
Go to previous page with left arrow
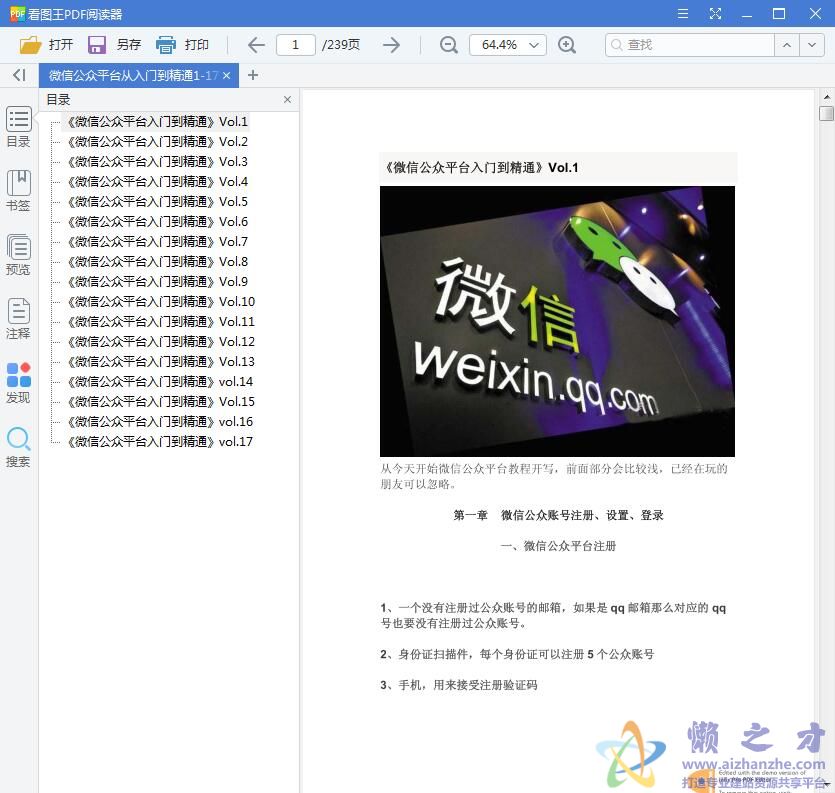click(256, 45)
